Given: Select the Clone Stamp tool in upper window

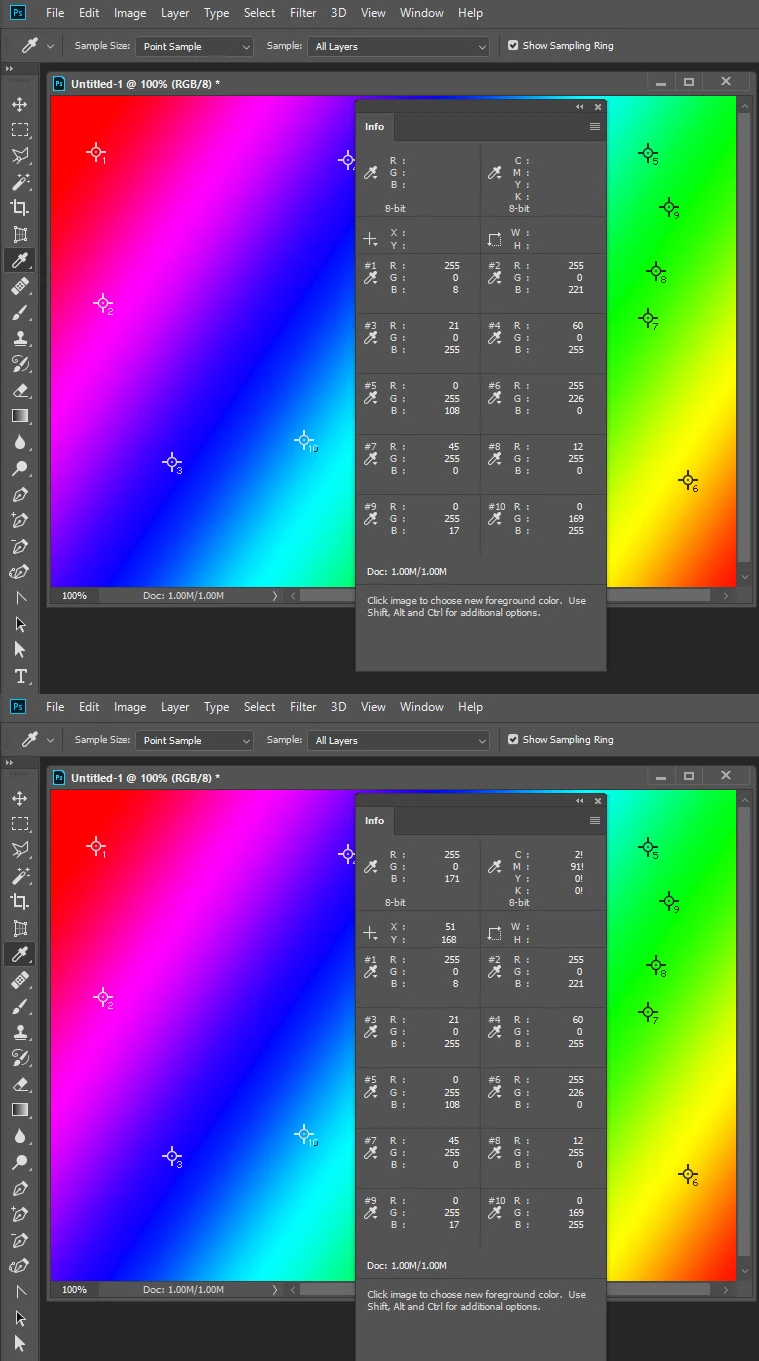Looking at the screenshot, I should coord(19,338).
